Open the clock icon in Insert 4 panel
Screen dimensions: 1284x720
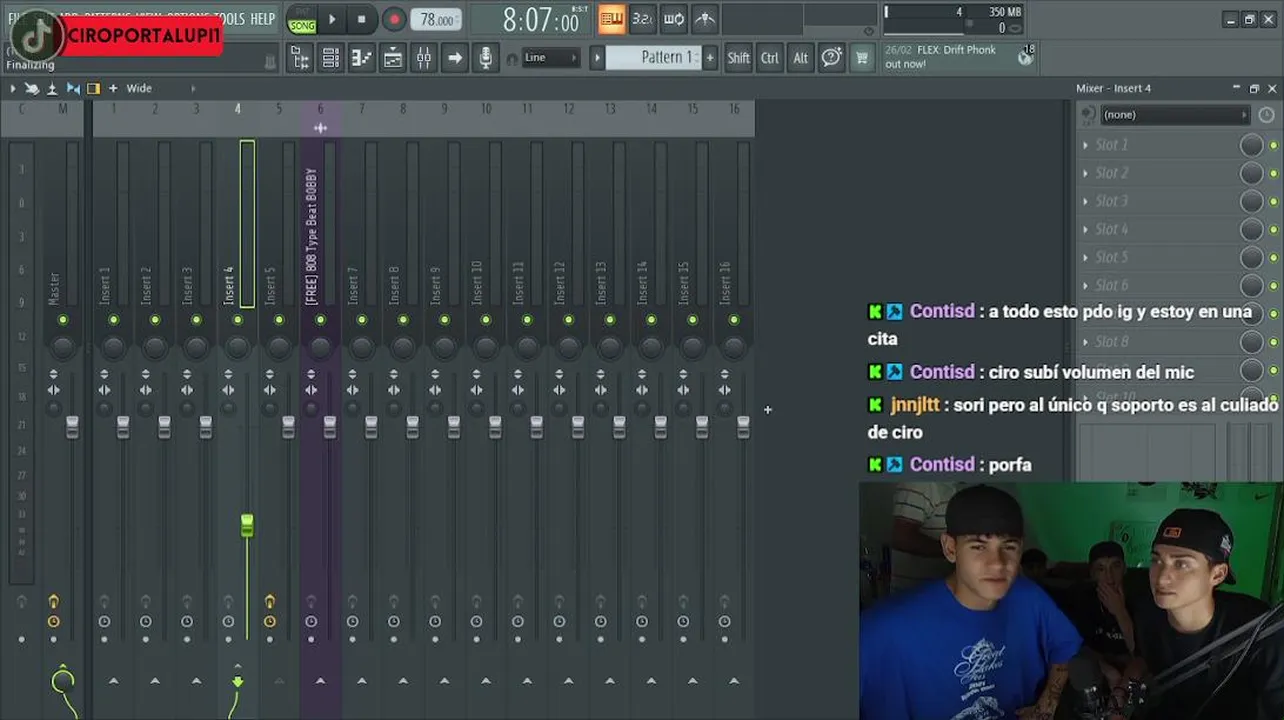pyautogui.click(x=1266, y=115)
